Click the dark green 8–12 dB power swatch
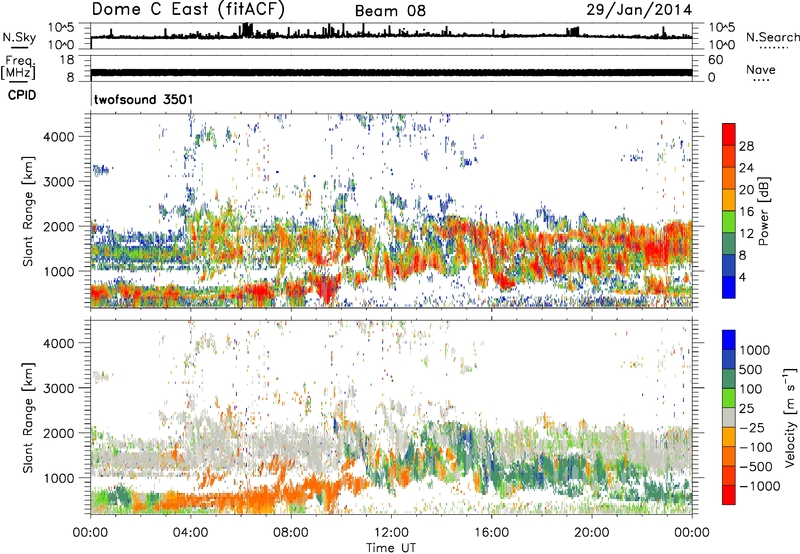Screen dimensions: 800x554 [729, 244]
